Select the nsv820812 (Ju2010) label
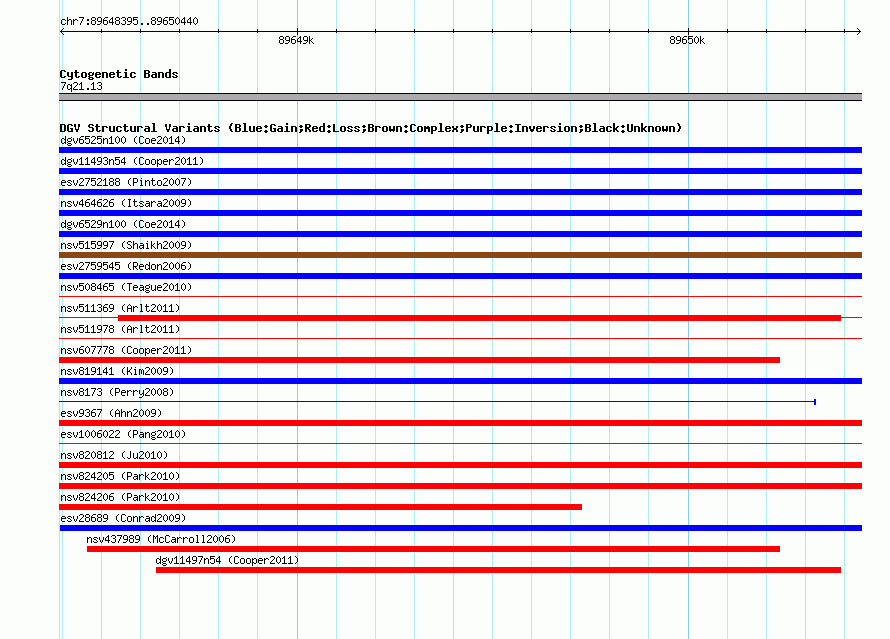Image resolution: width=890 pixels, height=639 pixels. click(114, 455)
